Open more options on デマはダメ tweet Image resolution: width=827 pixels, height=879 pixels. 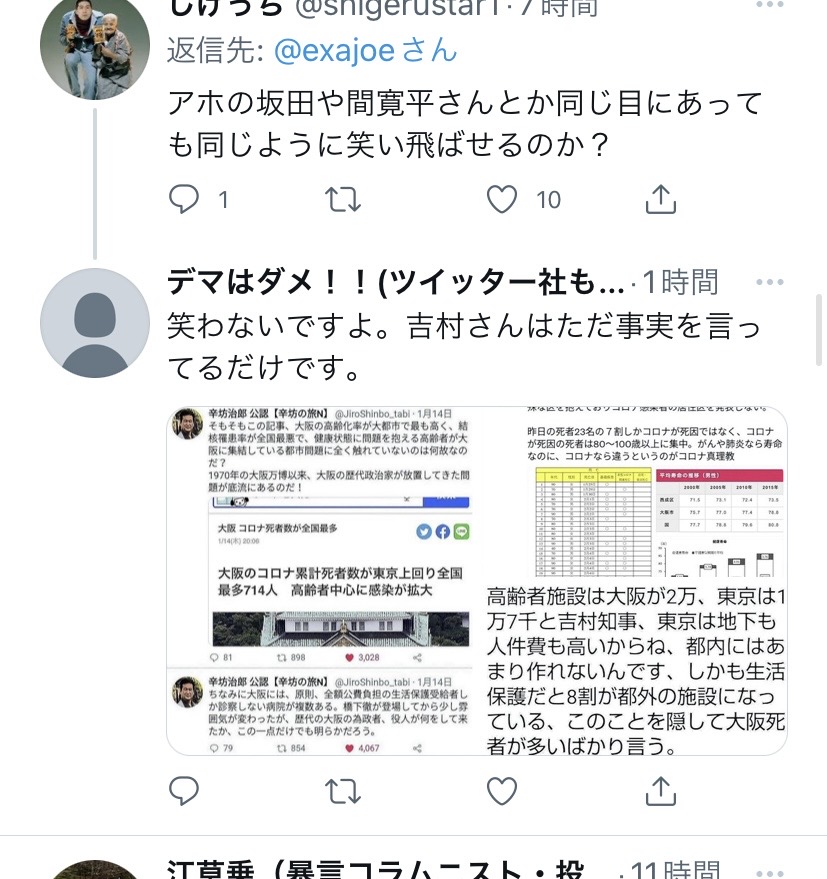[x=769, y=282]
